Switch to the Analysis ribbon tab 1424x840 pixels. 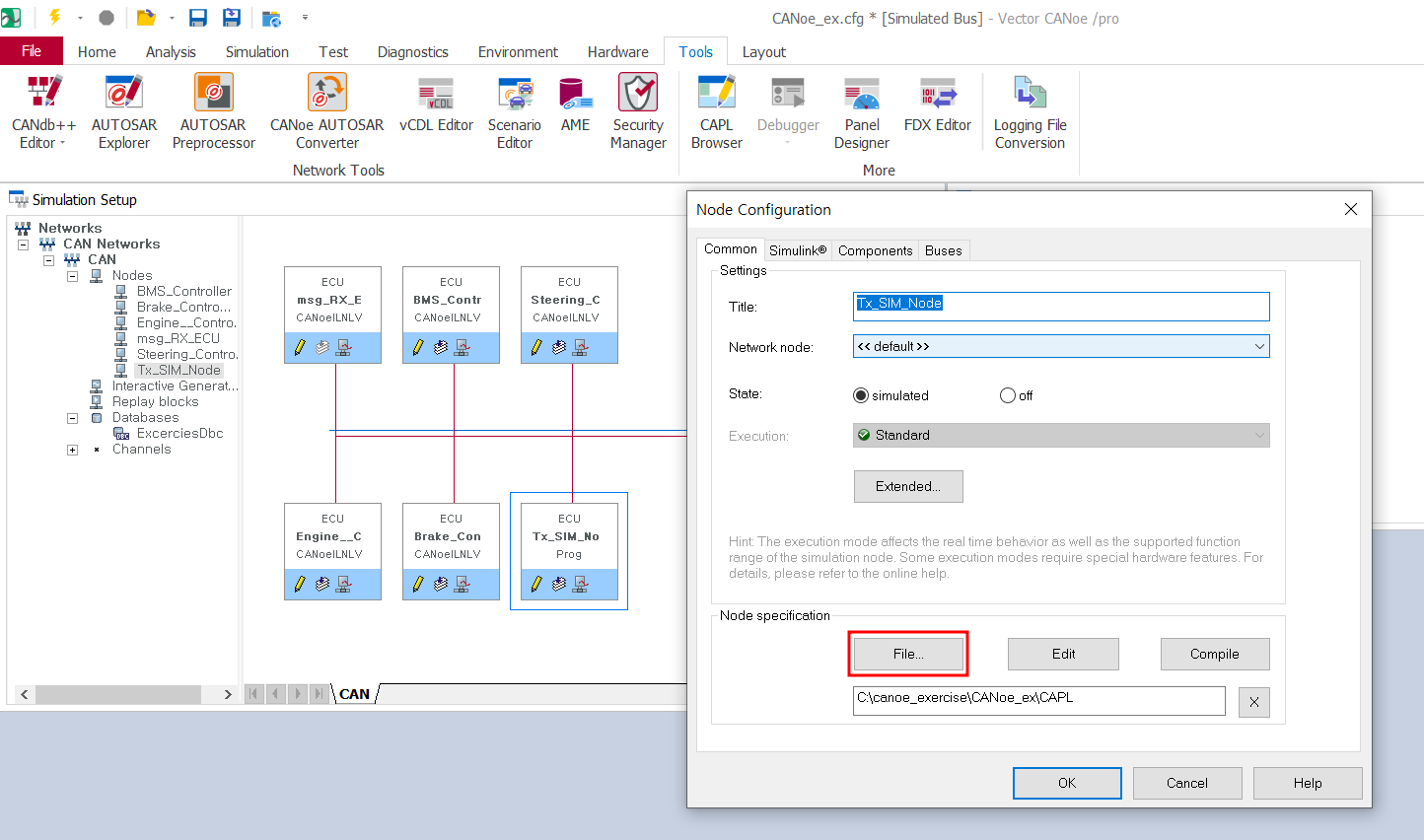[171, 51]
